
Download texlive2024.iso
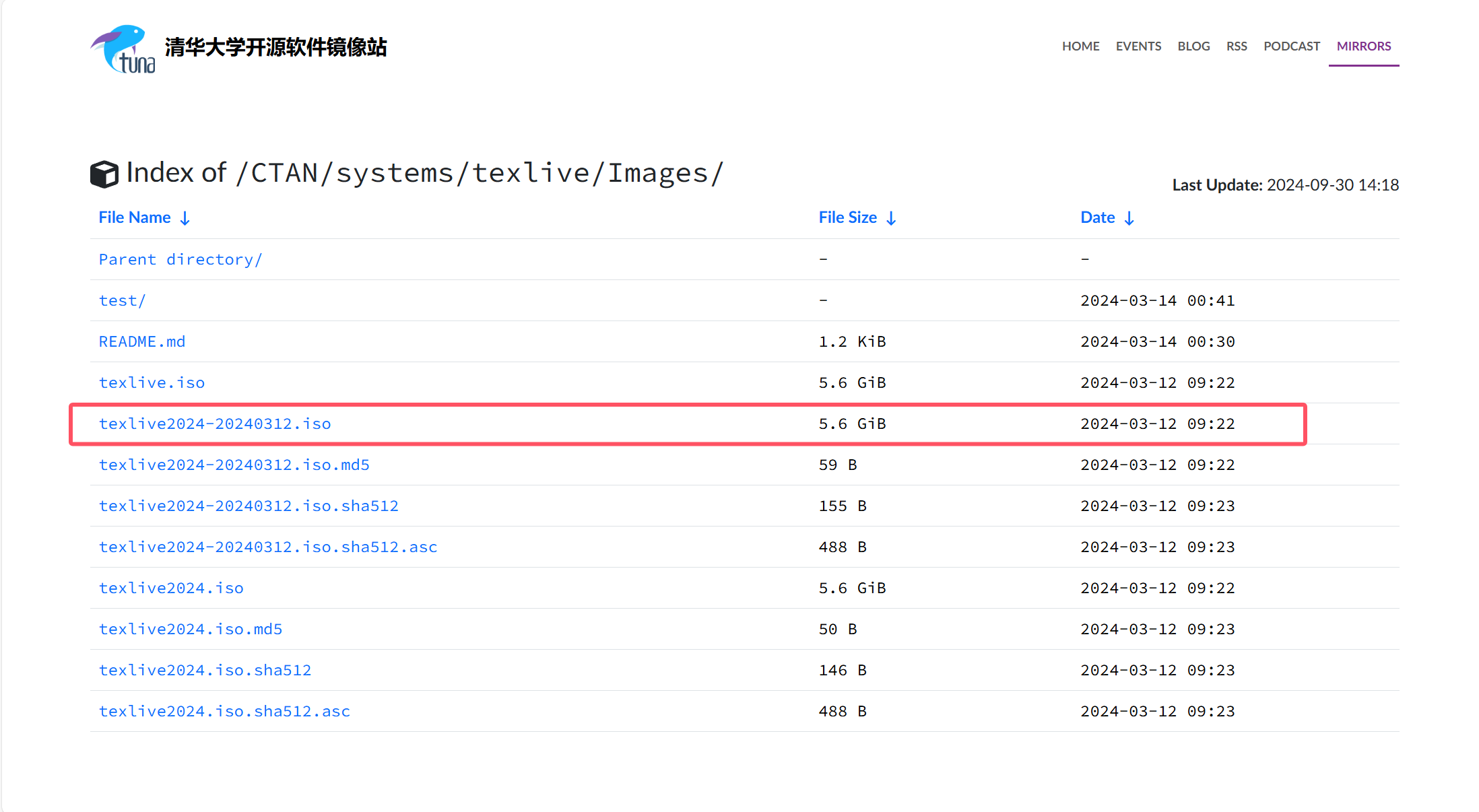tap(171, 588)
